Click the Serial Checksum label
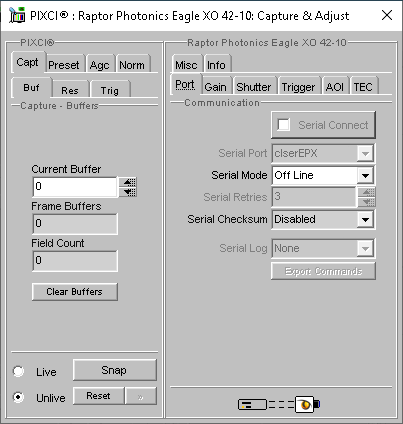403x424 pixels. [x=227, y=219]
